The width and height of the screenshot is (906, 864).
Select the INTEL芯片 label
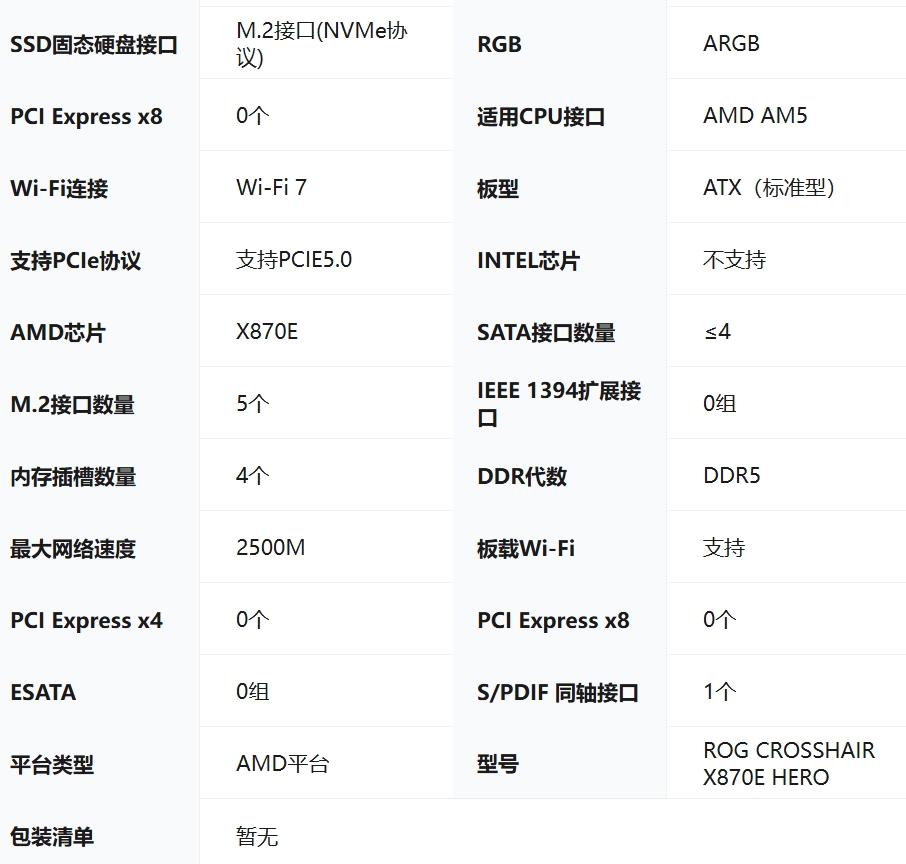tap(528, 261)
